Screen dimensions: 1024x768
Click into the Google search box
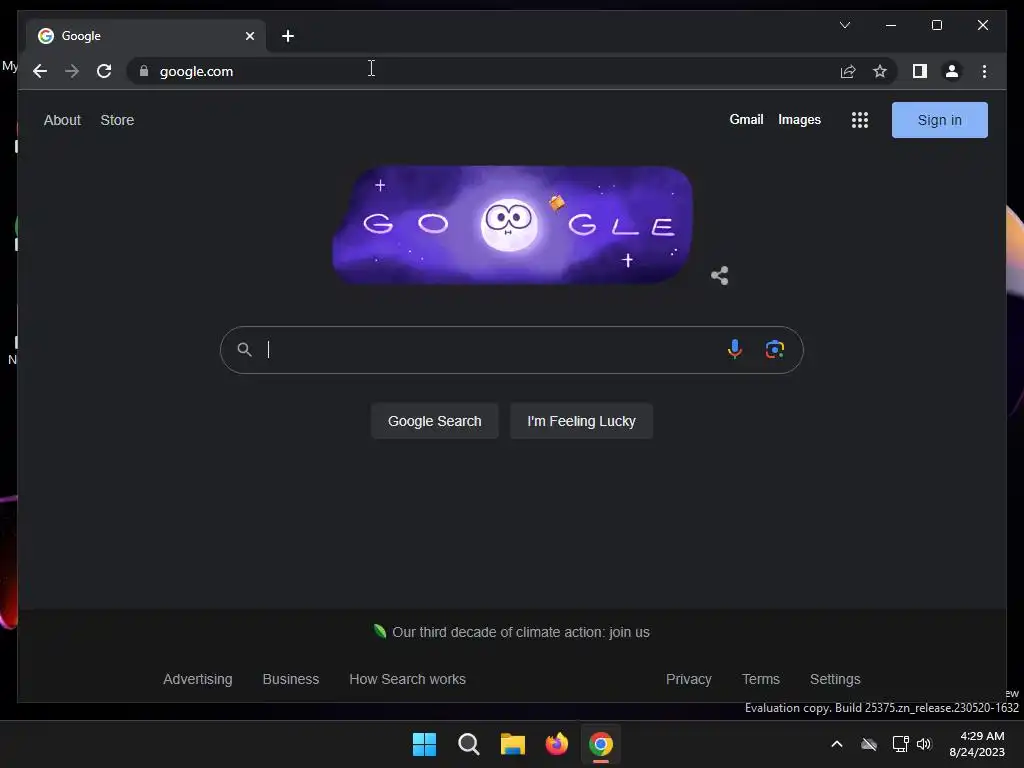(x=511, y=350)
